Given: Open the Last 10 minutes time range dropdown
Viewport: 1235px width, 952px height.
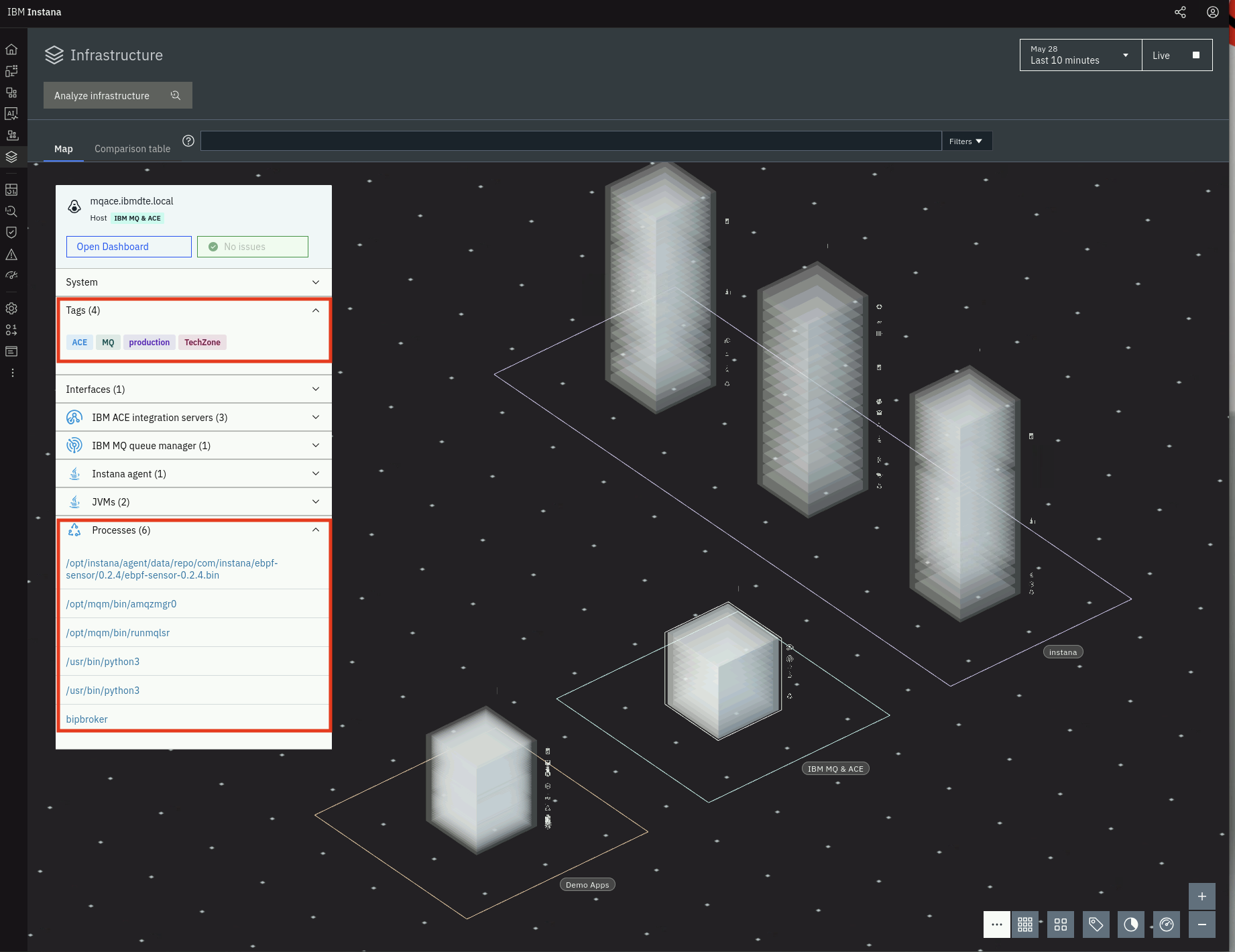Looking at the screenshot, I should [1081, 55].
